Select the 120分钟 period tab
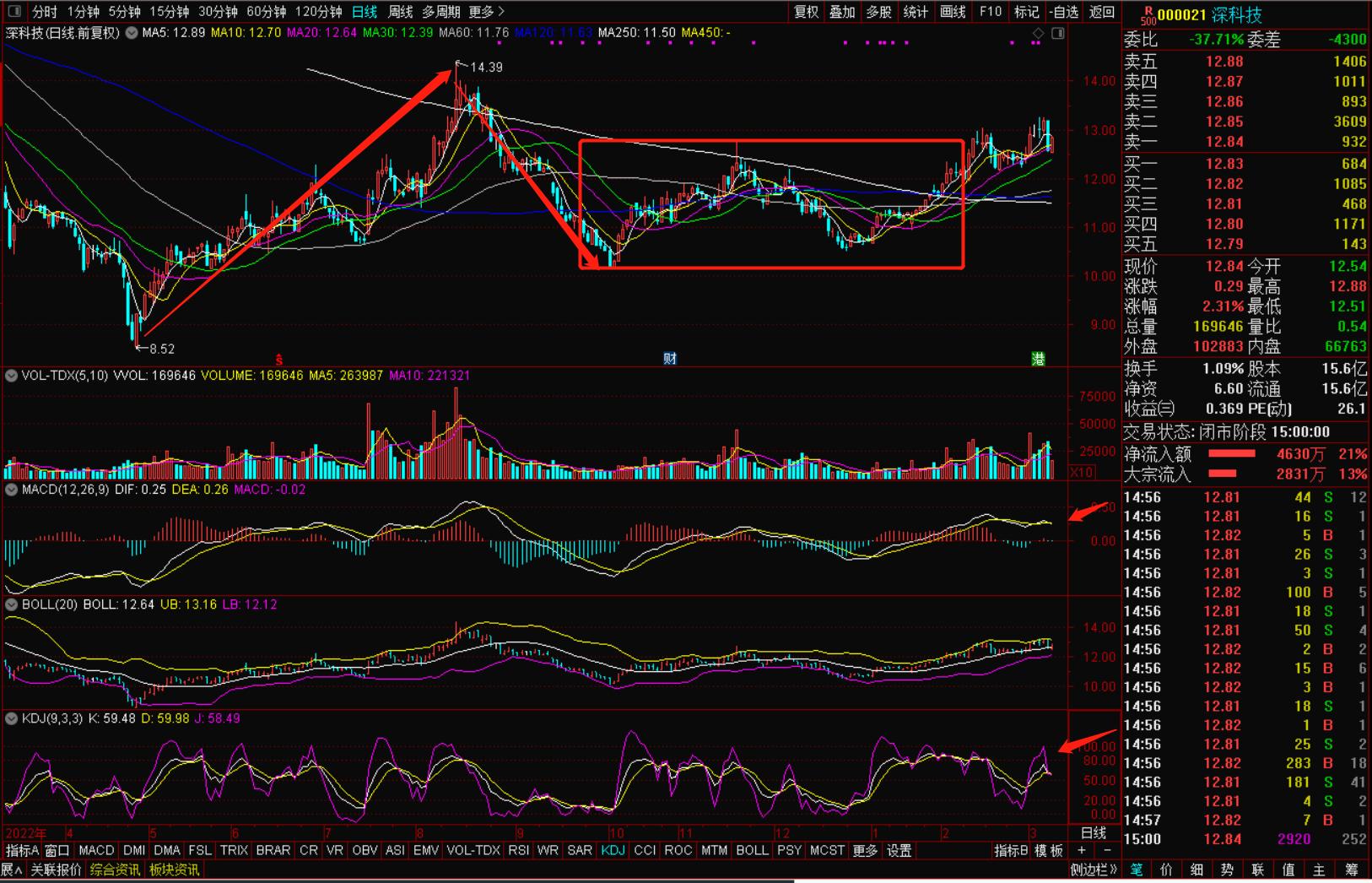Image resolution: width=1372 pixels, height=883 pixels. click(319, 12)
